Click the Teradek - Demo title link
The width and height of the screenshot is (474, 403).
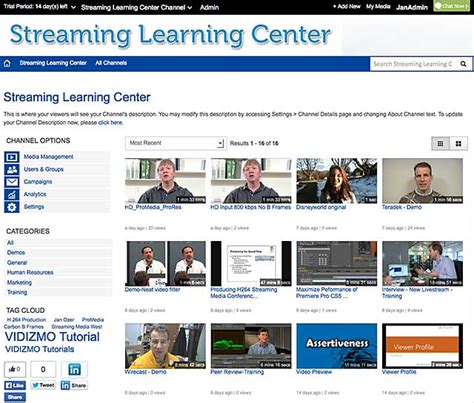[x=402, y=207]
